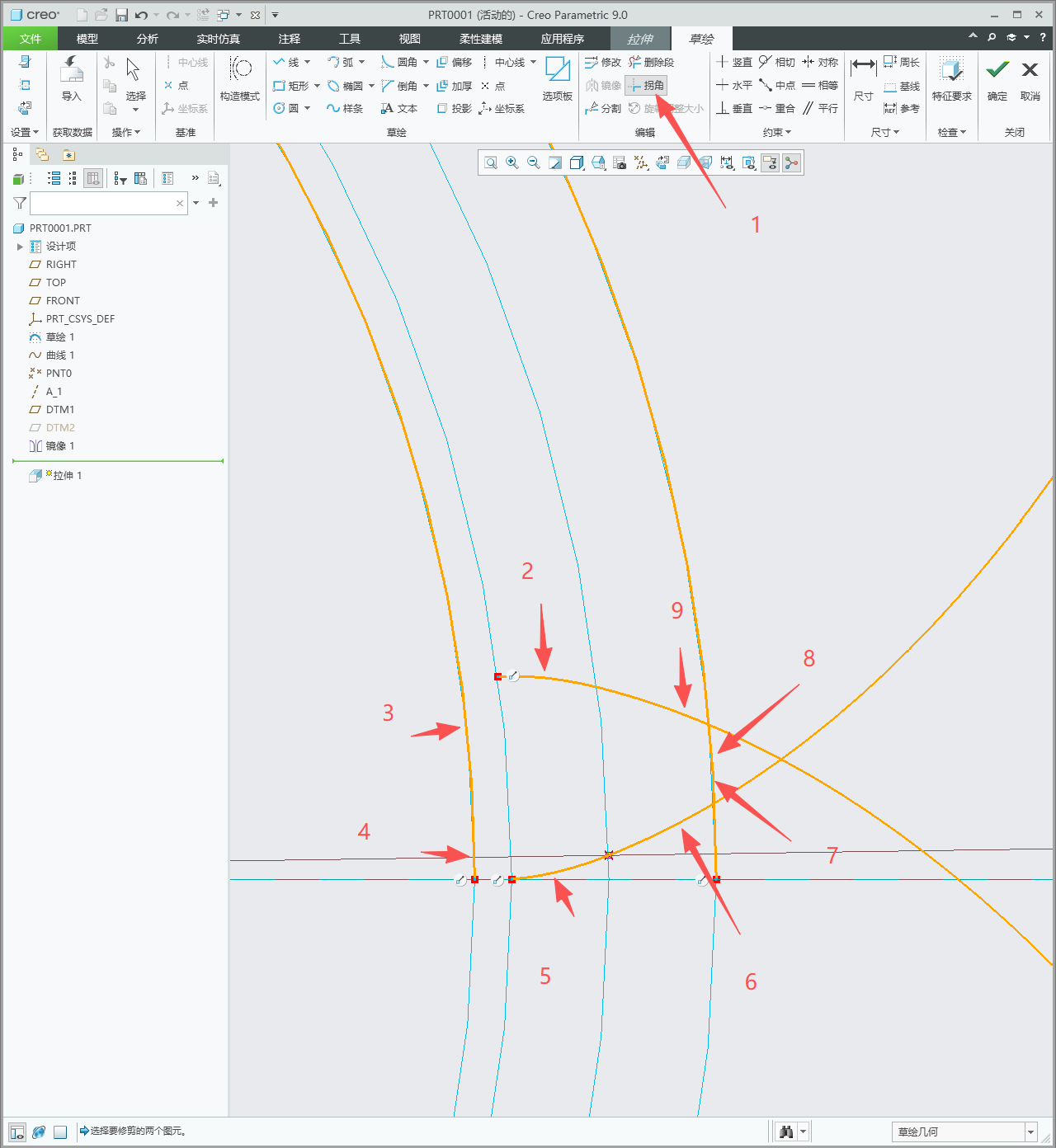Open the 文件 menu

click(31, 39)
